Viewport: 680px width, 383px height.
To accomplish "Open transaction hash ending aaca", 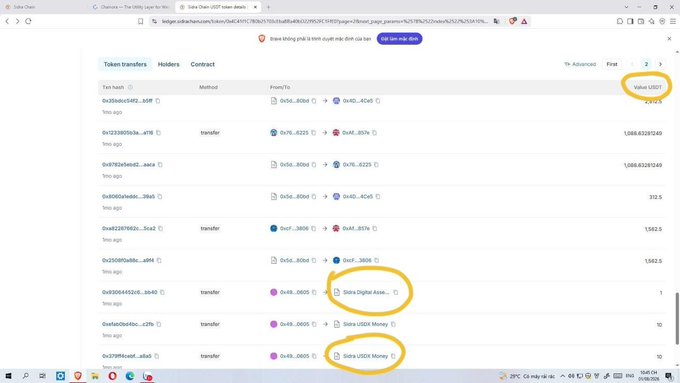I will tap(128, 165).
